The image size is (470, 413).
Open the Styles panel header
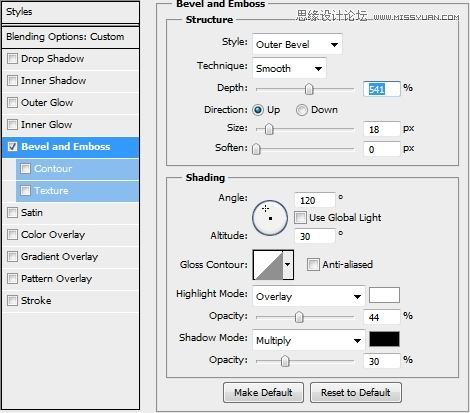(x=70, y=12)
